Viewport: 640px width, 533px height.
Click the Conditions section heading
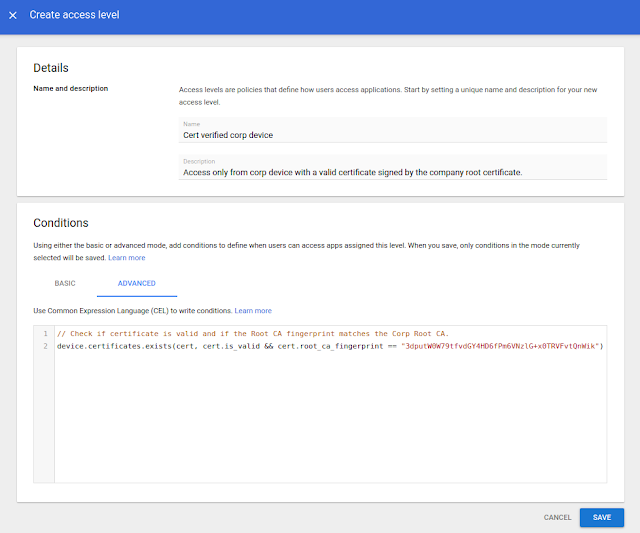pyautogui.click(x=61, y=223)
